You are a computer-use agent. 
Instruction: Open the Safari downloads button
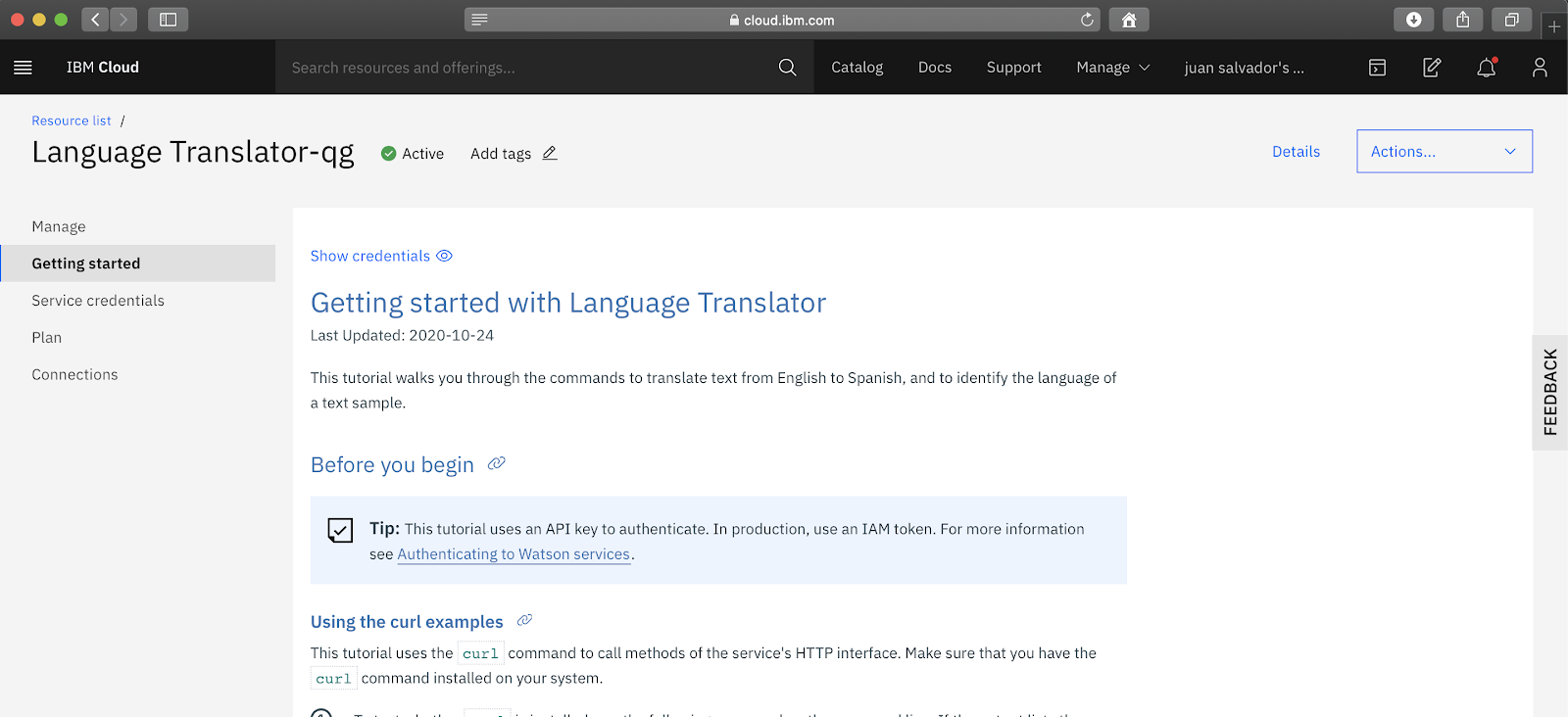point(1413,20)
